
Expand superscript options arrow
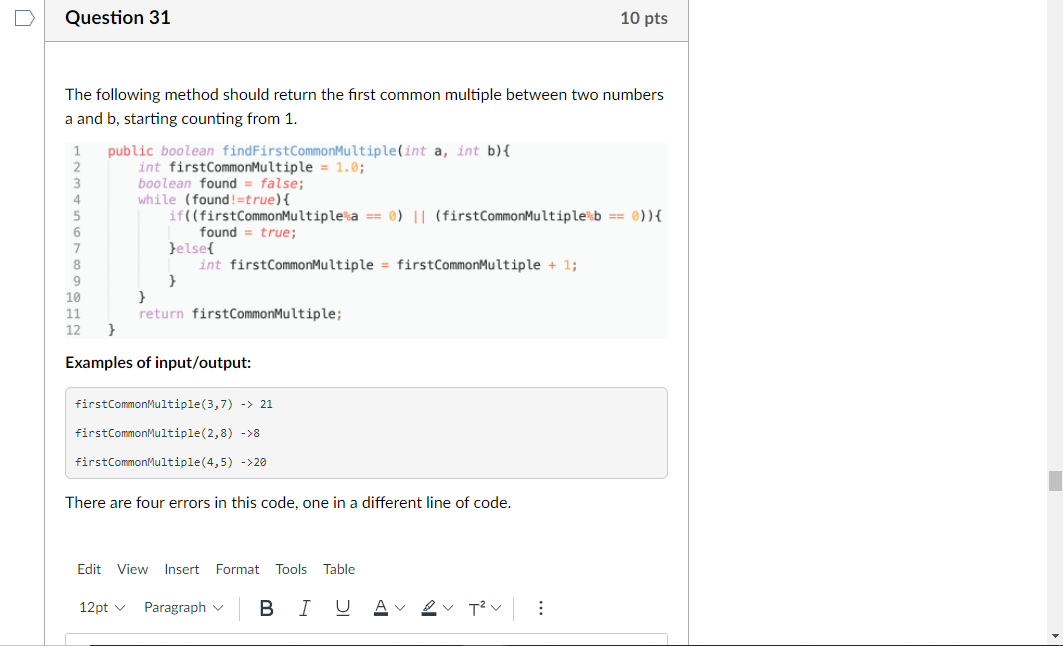(x=496, y=608)
